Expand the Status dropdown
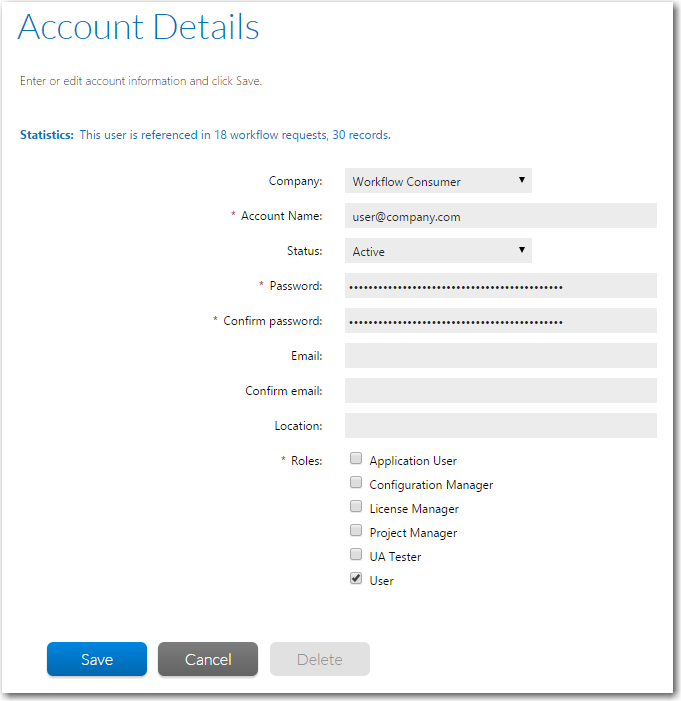The image size is (681, 701). [438, 251]
